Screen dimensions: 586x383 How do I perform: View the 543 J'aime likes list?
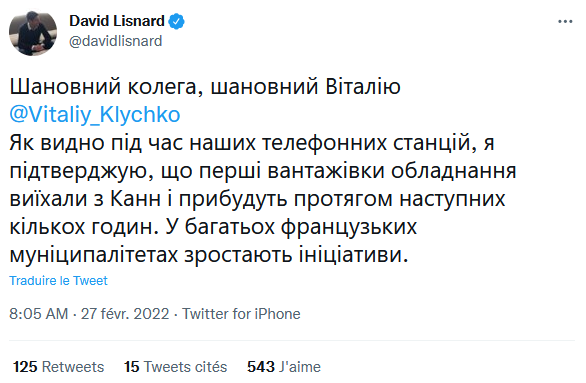(x=284, y=367)
